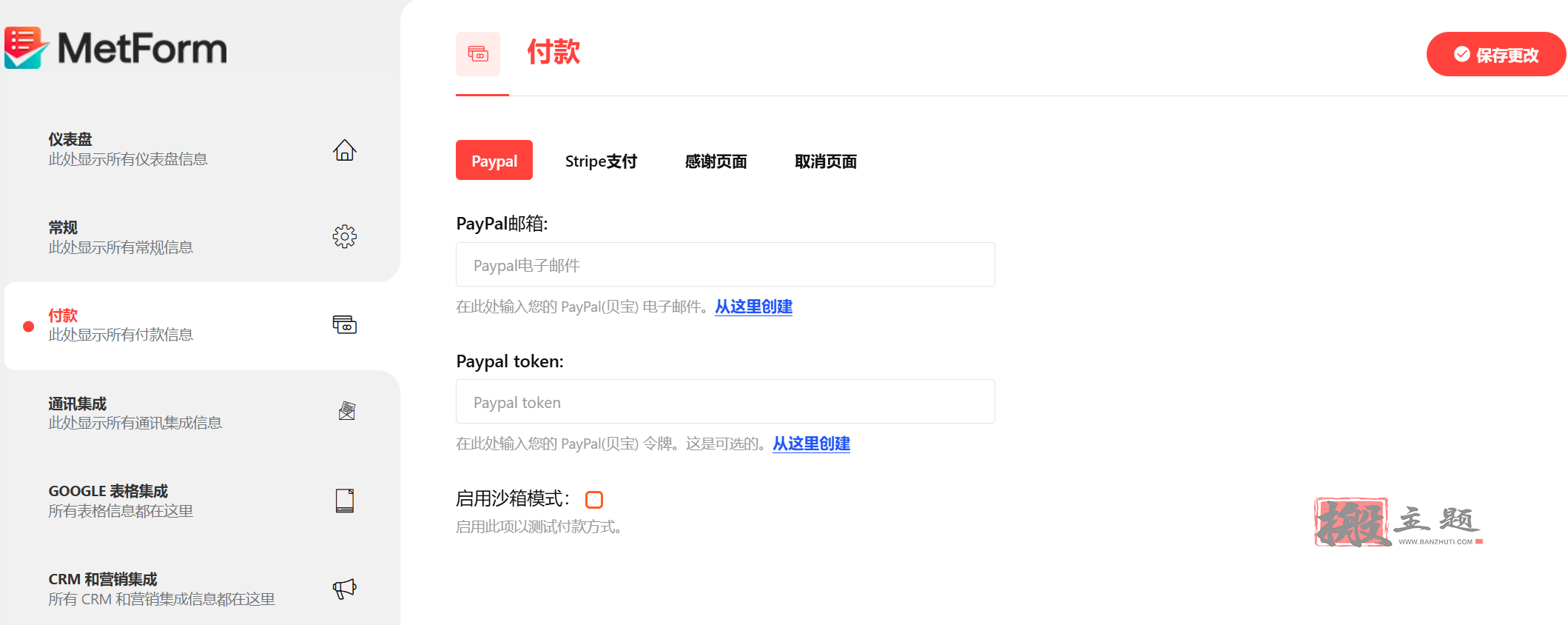Image resolution: width=1568 pixels, height=625 pixels.
Task: Click the 付款 page title
Action: point(553,53)
